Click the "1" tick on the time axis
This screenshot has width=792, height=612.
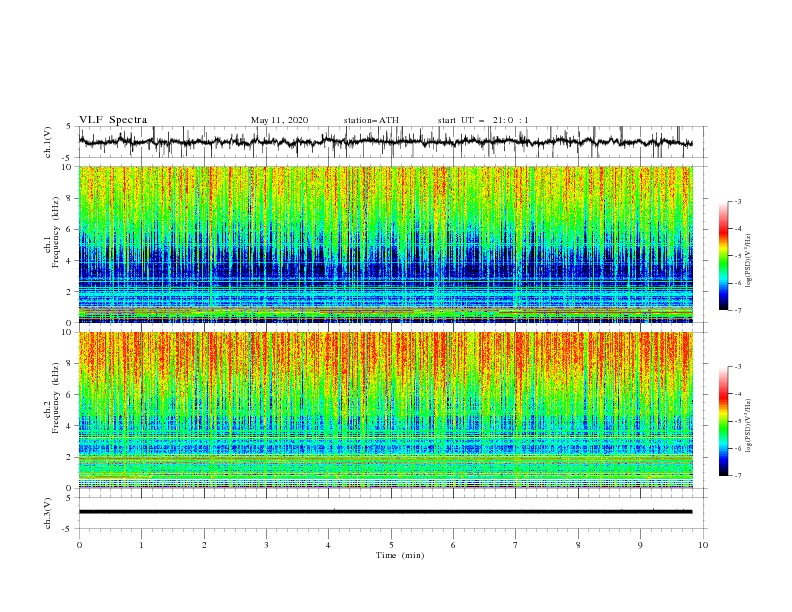pos(141,545)
